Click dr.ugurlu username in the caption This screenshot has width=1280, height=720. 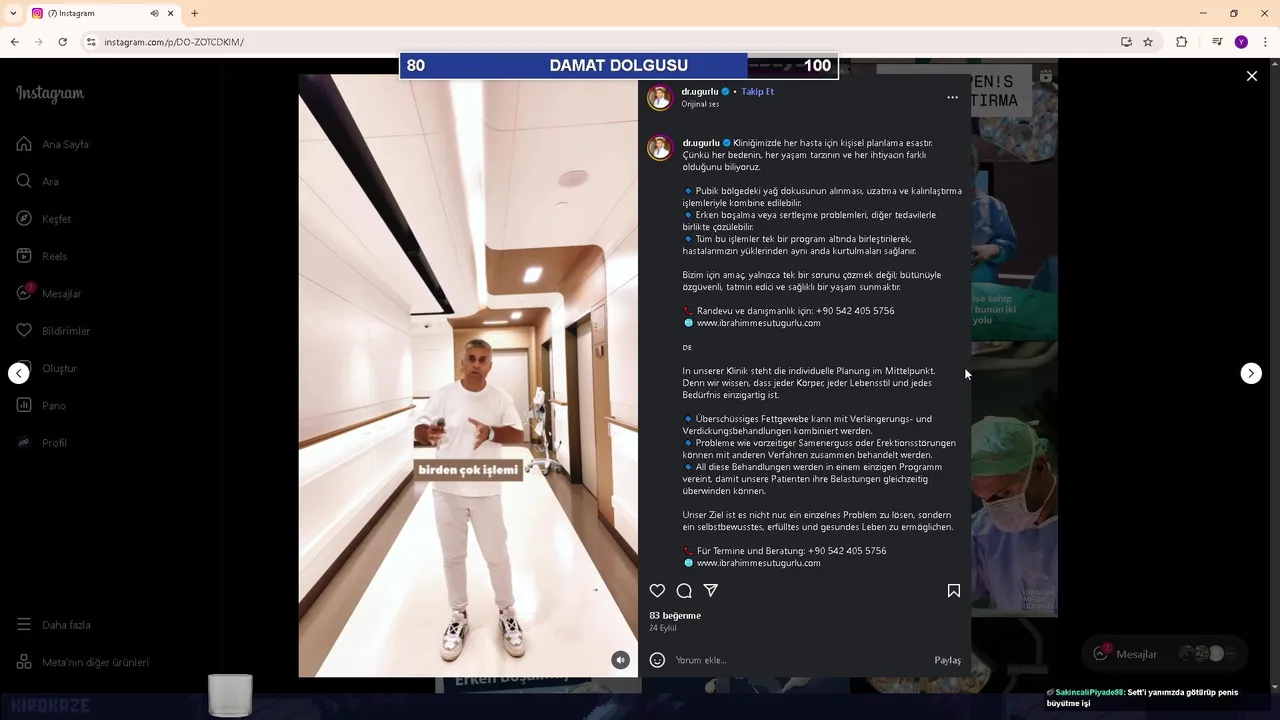pos(701,143)
